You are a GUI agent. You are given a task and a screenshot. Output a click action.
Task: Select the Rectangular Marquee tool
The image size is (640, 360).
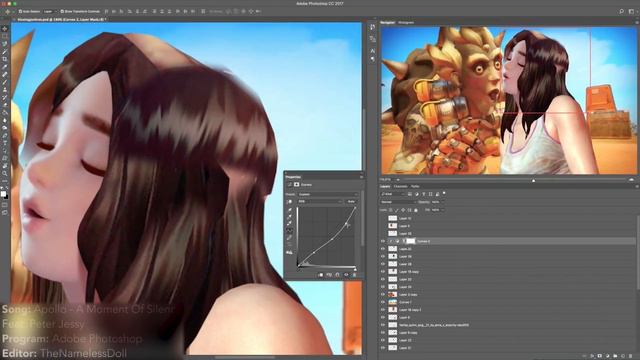pyautogui.click(x=5, y=36)
